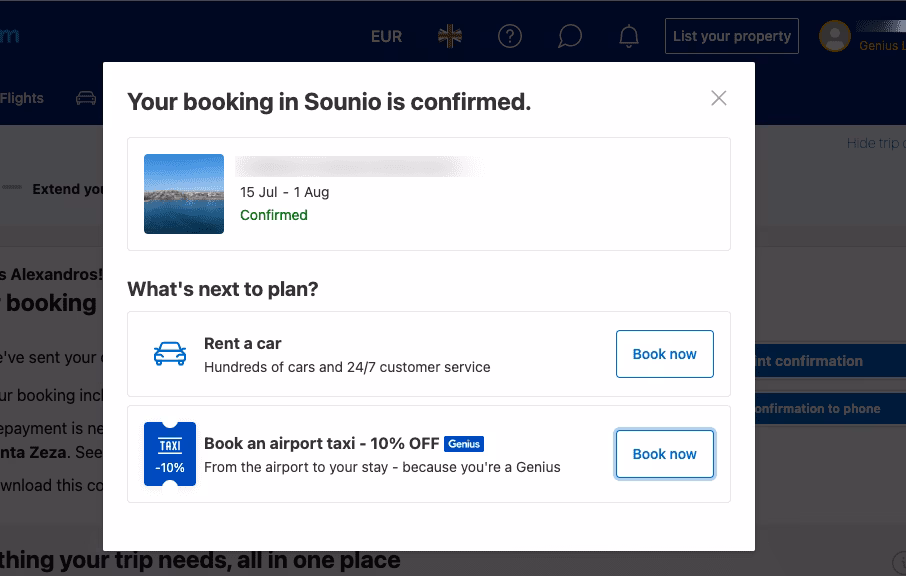Select the car rental icon in navigation
The height and width of the screenshot is (576, 906).
pyautogui.click(x=86, y=98)
